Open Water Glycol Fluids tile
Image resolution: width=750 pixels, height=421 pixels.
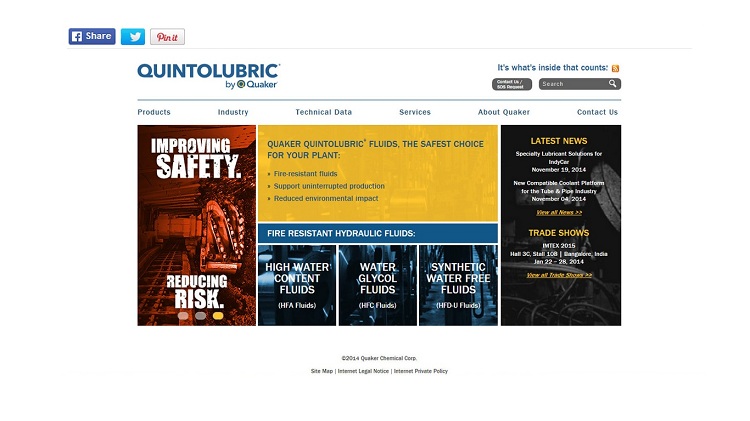point(378,285)
